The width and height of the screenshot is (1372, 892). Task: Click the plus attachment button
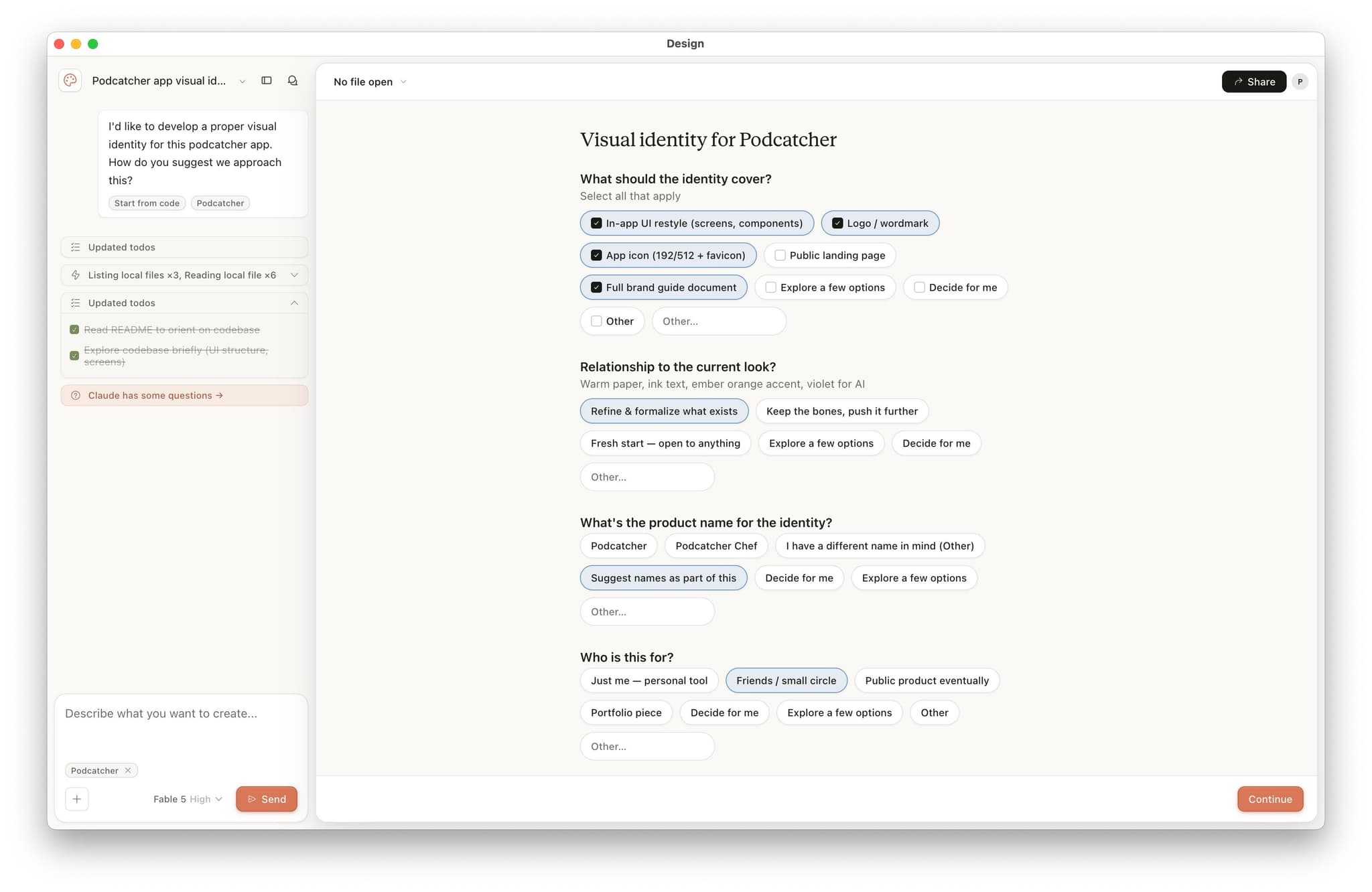[77, 799]
